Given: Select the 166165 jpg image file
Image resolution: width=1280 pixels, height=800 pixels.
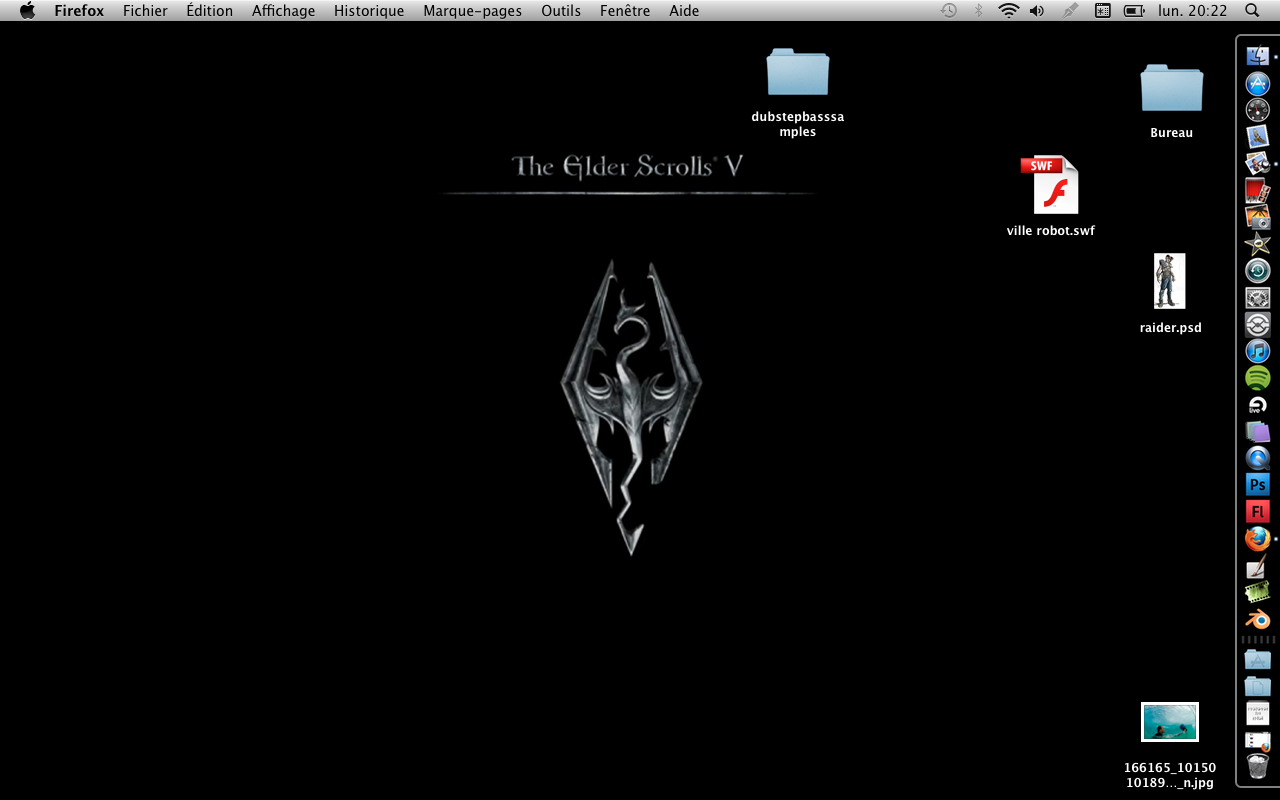Looking at the screenshot, I should tap(1170, 722).
